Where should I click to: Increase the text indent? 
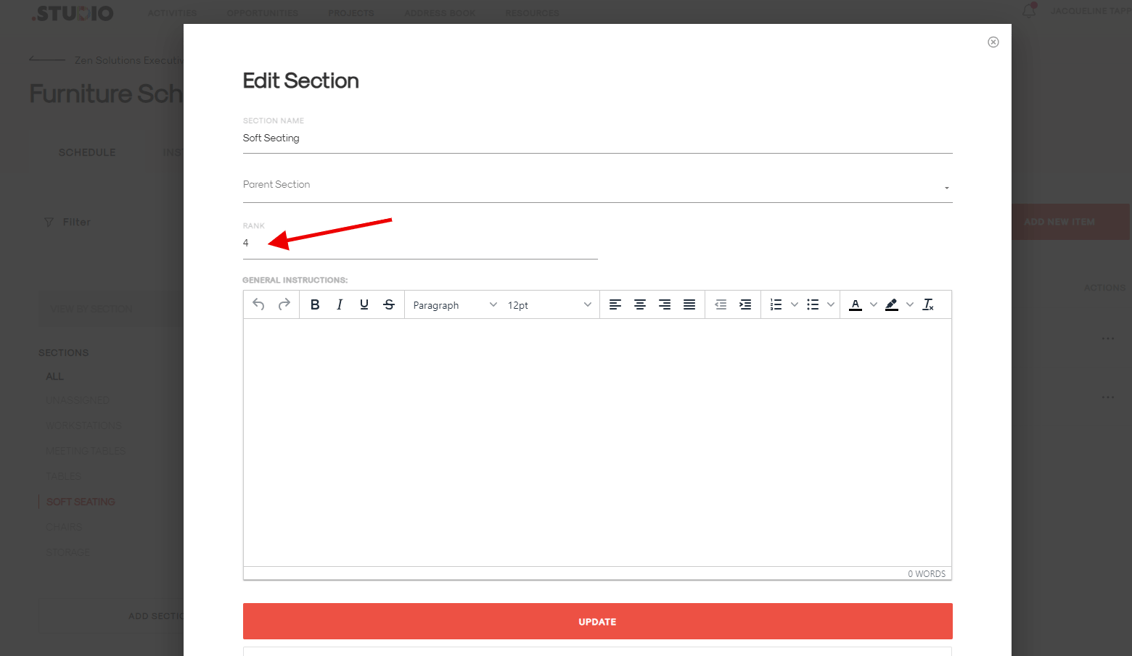746,304
